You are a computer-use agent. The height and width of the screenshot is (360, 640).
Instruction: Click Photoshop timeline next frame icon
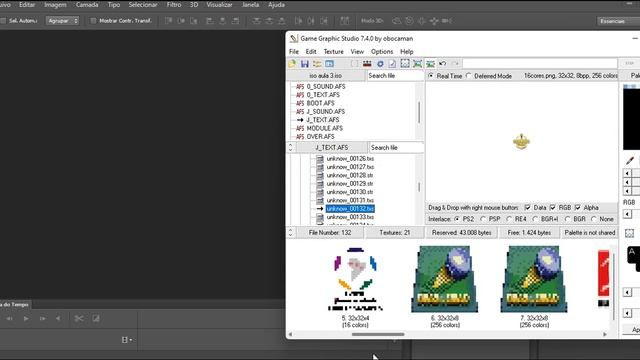42,318
